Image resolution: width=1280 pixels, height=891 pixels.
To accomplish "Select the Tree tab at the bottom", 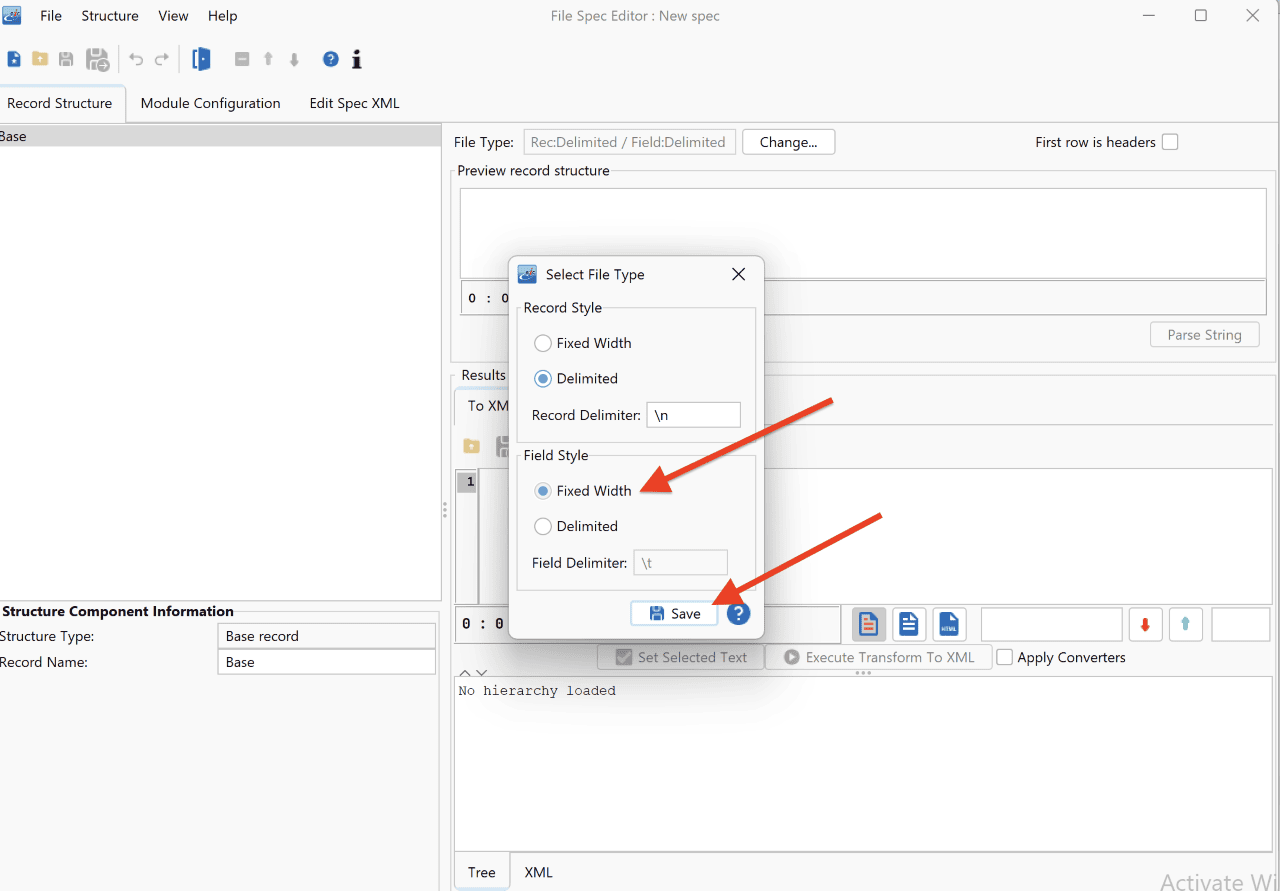I will click(x=482, y=872).
